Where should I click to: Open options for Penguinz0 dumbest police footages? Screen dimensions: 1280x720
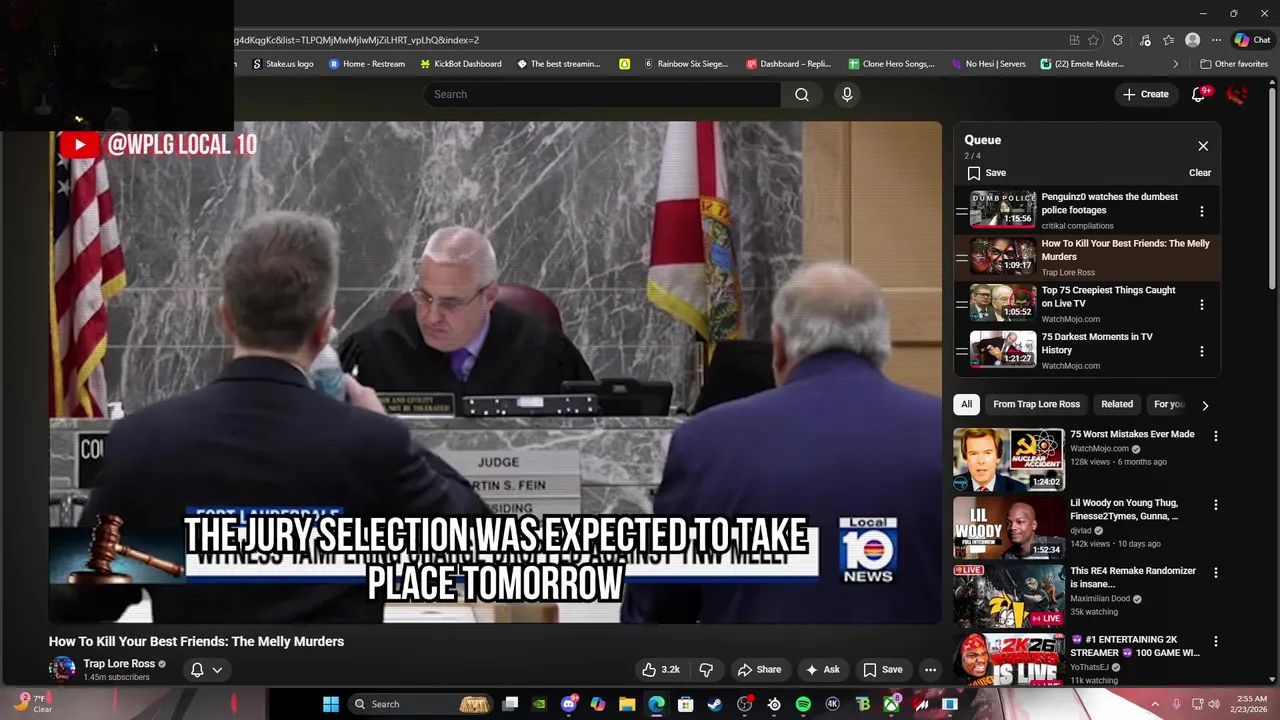[1202, 211]
